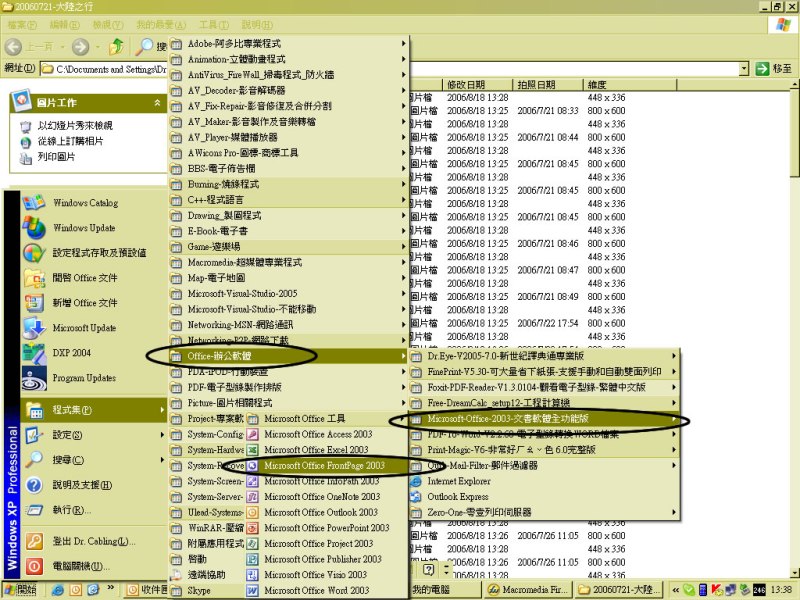Expand the Adobe program folder submenu

(288, 44)
